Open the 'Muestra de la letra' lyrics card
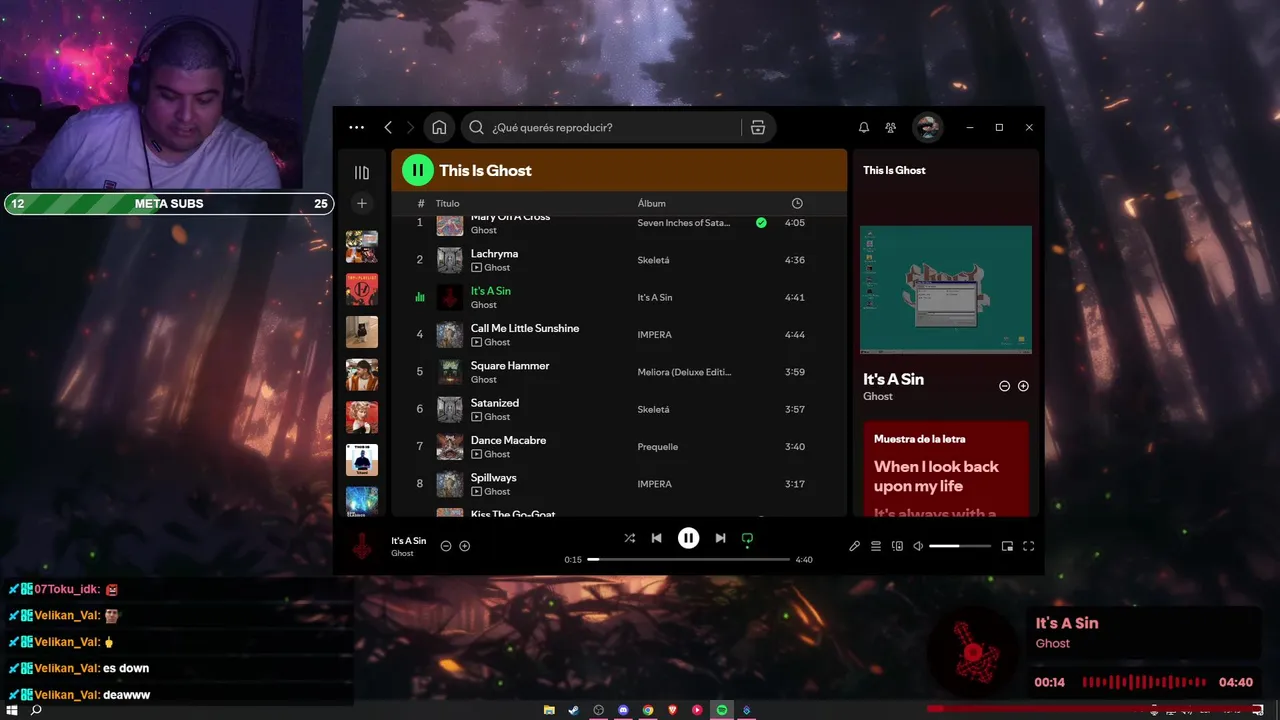 click(x=946, y=468)
